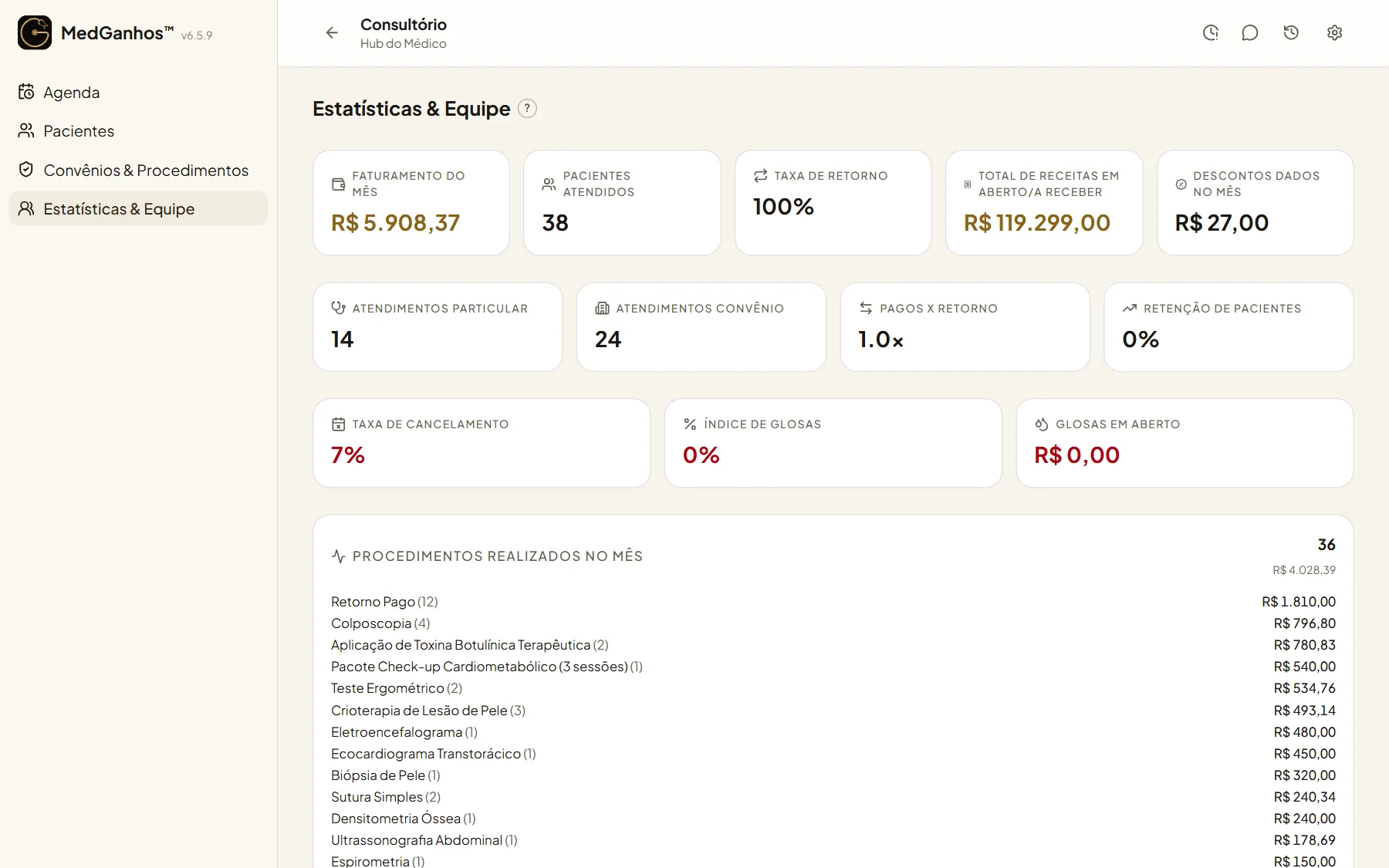Select Crioterapia de Lesão de Pele row
The width and height of the screenshot is (1389, 868).
point(833,711)
